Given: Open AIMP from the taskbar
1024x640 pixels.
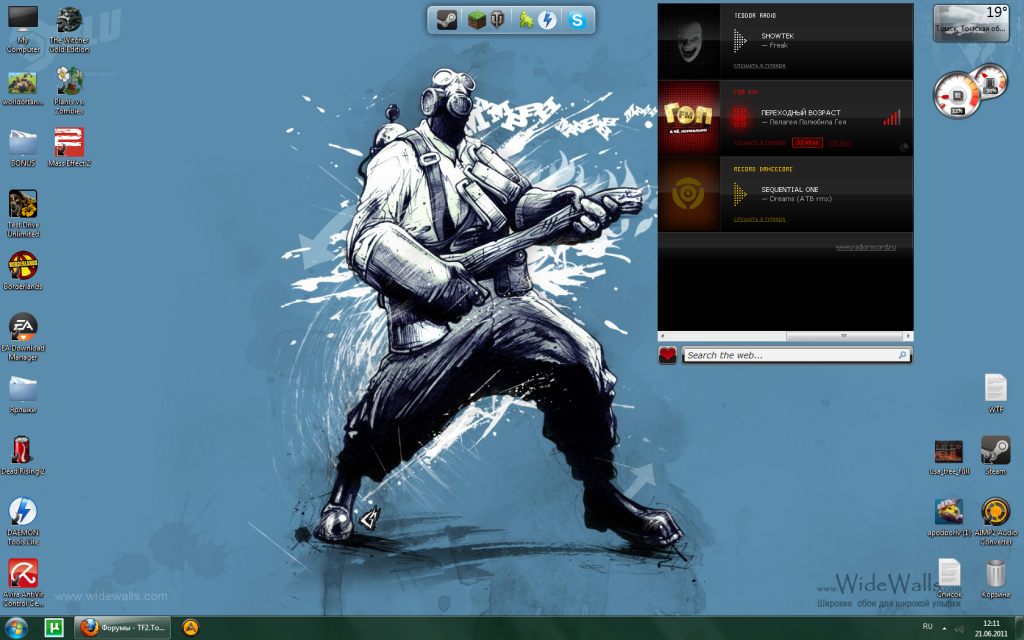Looking at the screenshot, I should point(190,628).
